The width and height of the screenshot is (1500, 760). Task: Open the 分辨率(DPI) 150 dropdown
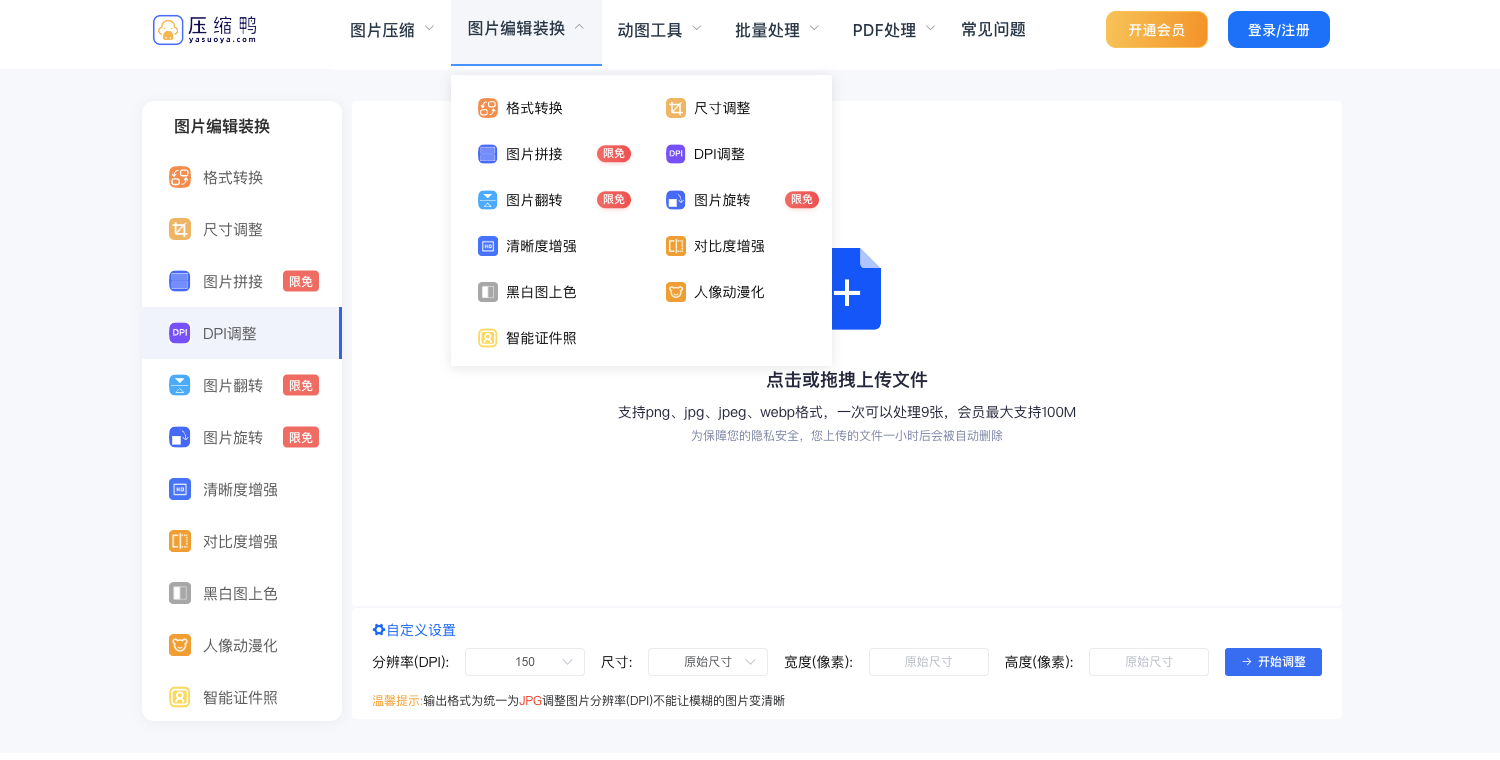coord(525,662)
